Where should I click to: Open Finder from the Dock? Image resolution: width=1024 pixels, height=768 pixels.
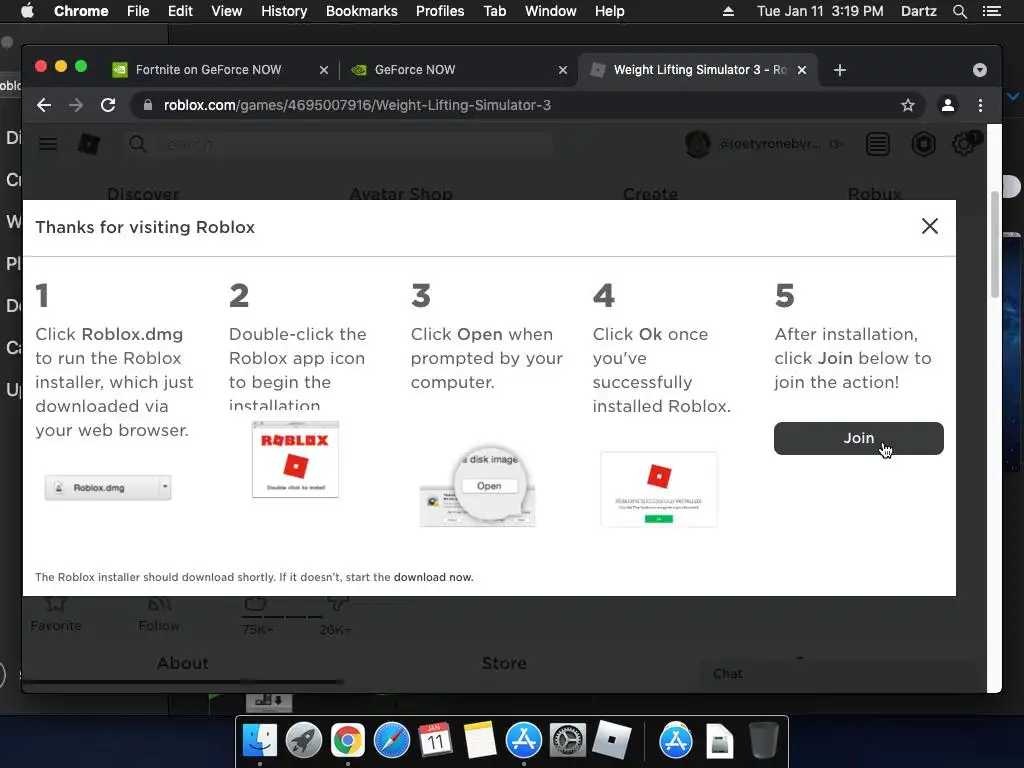coord(260,741)
